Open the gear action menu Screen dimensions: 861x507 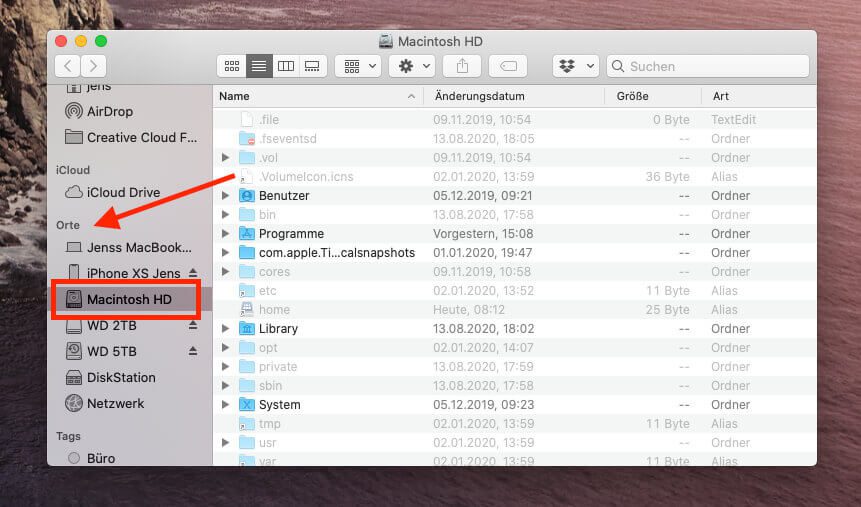(x=412, y=66)
